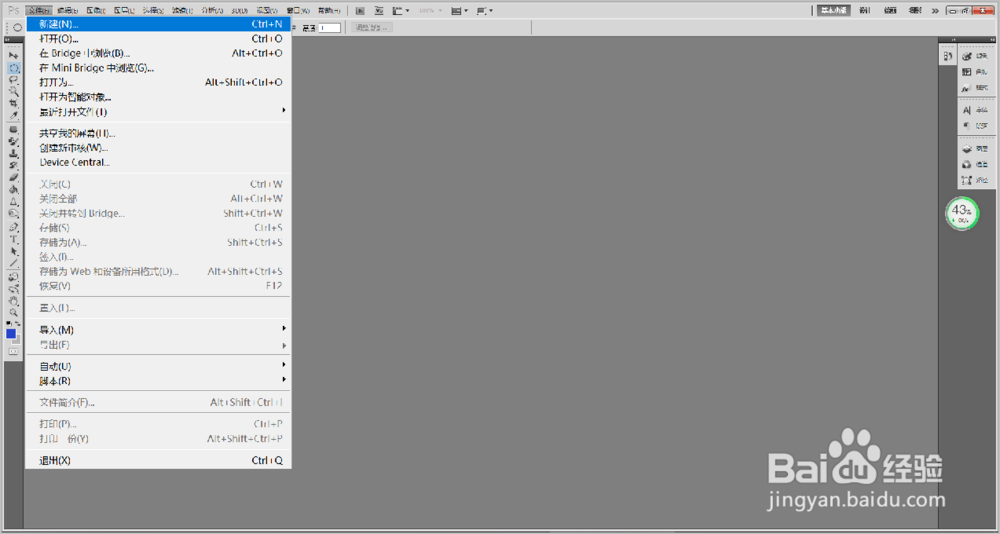
Task: Select the Elliptical Marquee tool in toolbox
Action: click(x=13, y=68)
